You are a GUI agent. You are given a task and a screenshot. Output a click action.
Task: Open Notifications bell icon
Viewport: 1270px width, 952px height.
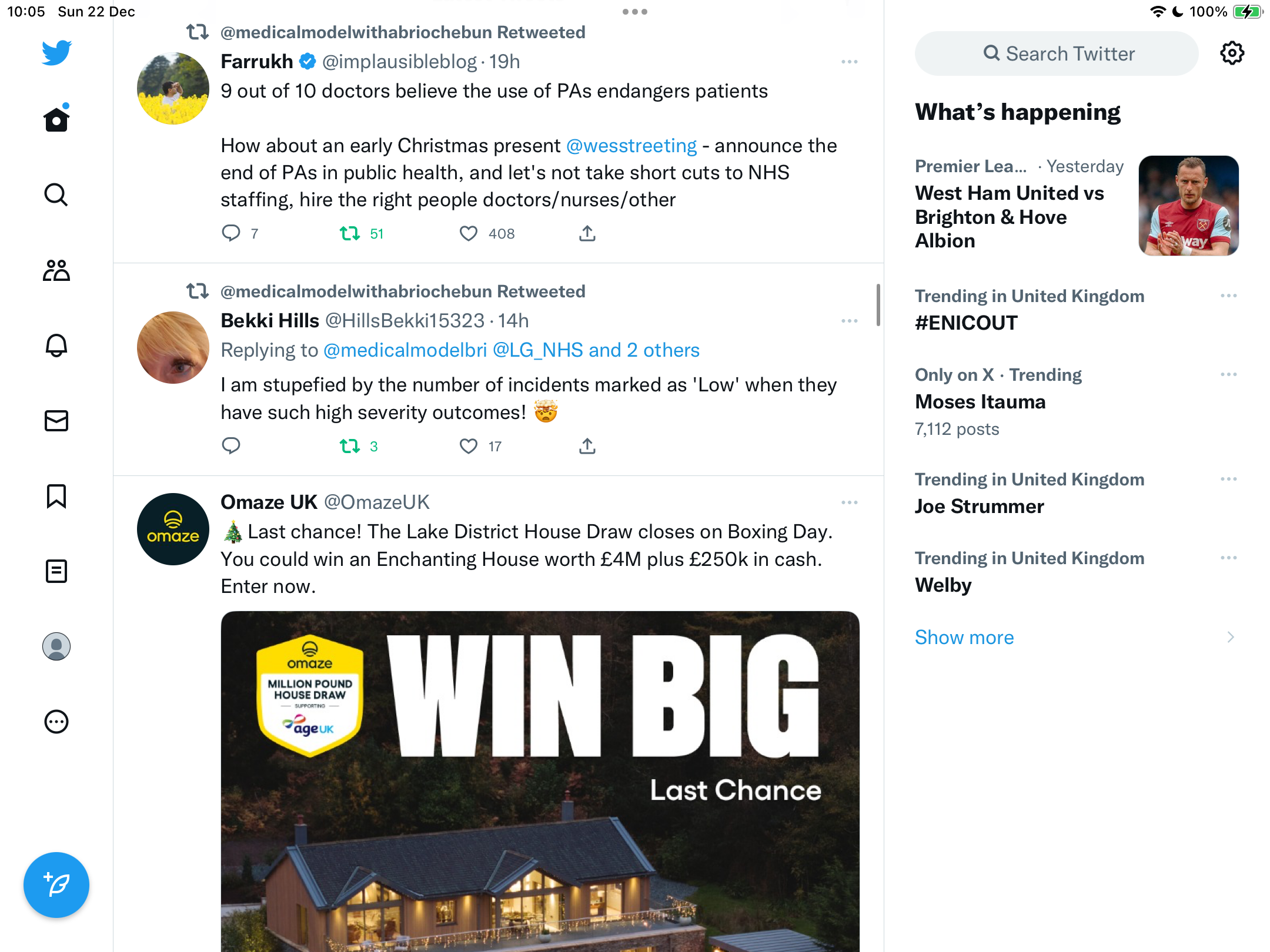[56, 346]
